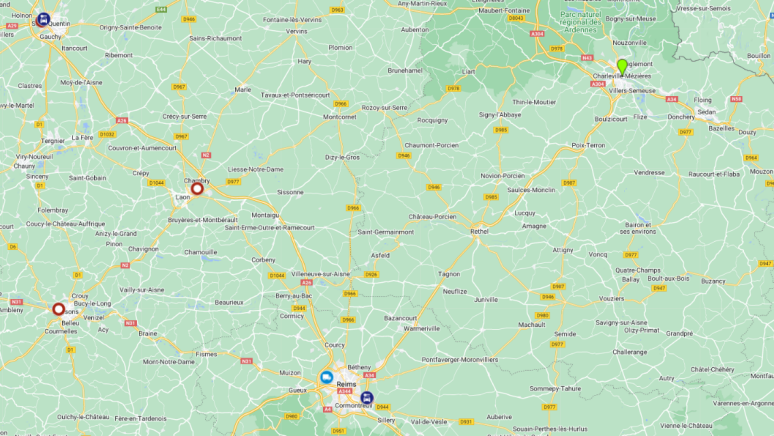Click the Reims city label
774x436 pixels.
tap(346, 384)
